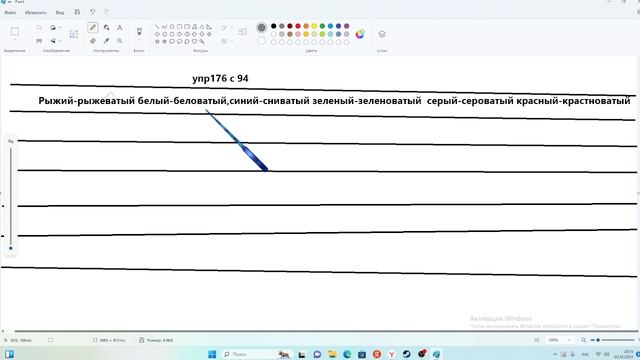This screenshot has height=360, width=640.
Task: Expand the Rotate options arrow
Action: pyautogui.click(x=60, y=27)
